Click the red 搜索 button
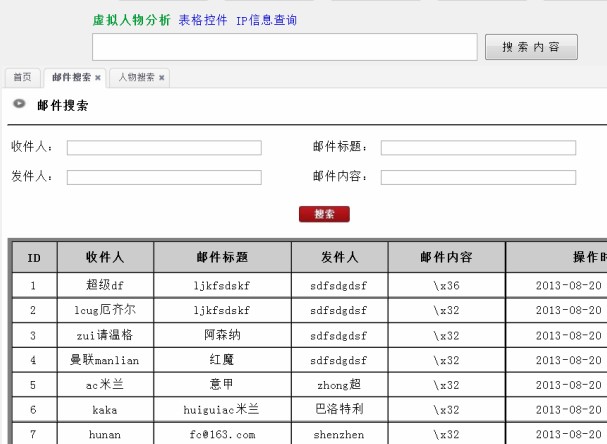This screenshot has width=607, height=444. tap(324, 214)
